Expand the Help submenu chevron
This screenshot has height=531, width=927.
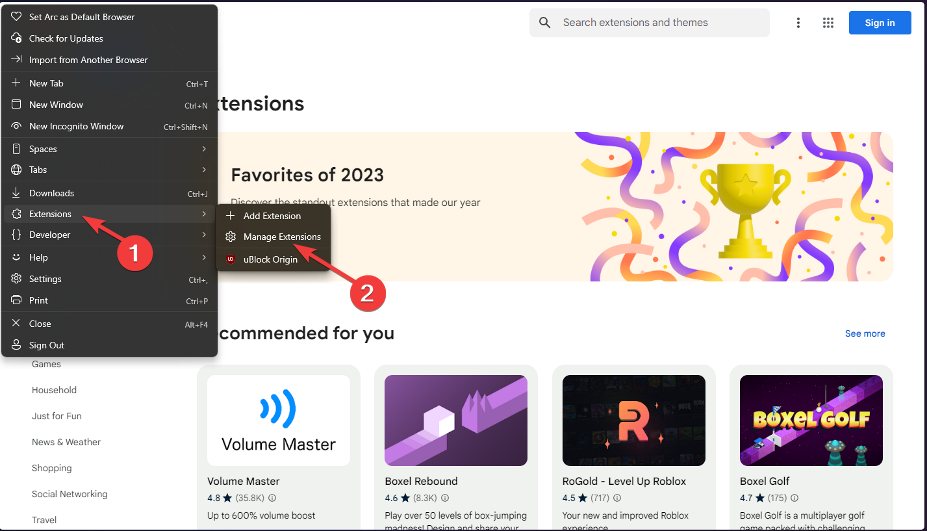pos(204,257)
